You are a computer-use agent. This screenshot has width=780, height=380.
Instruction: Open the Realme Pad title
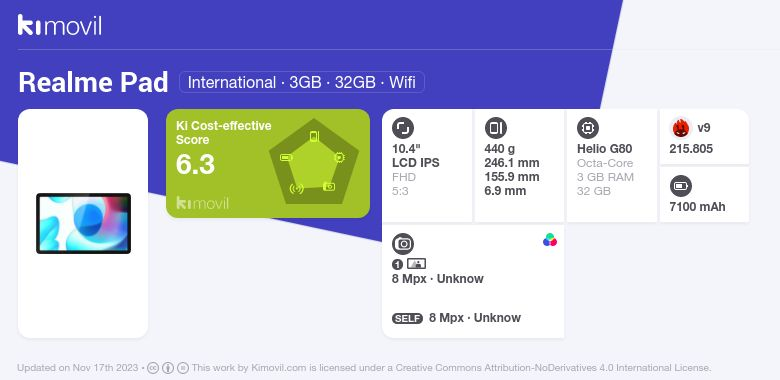coord(94,83)
